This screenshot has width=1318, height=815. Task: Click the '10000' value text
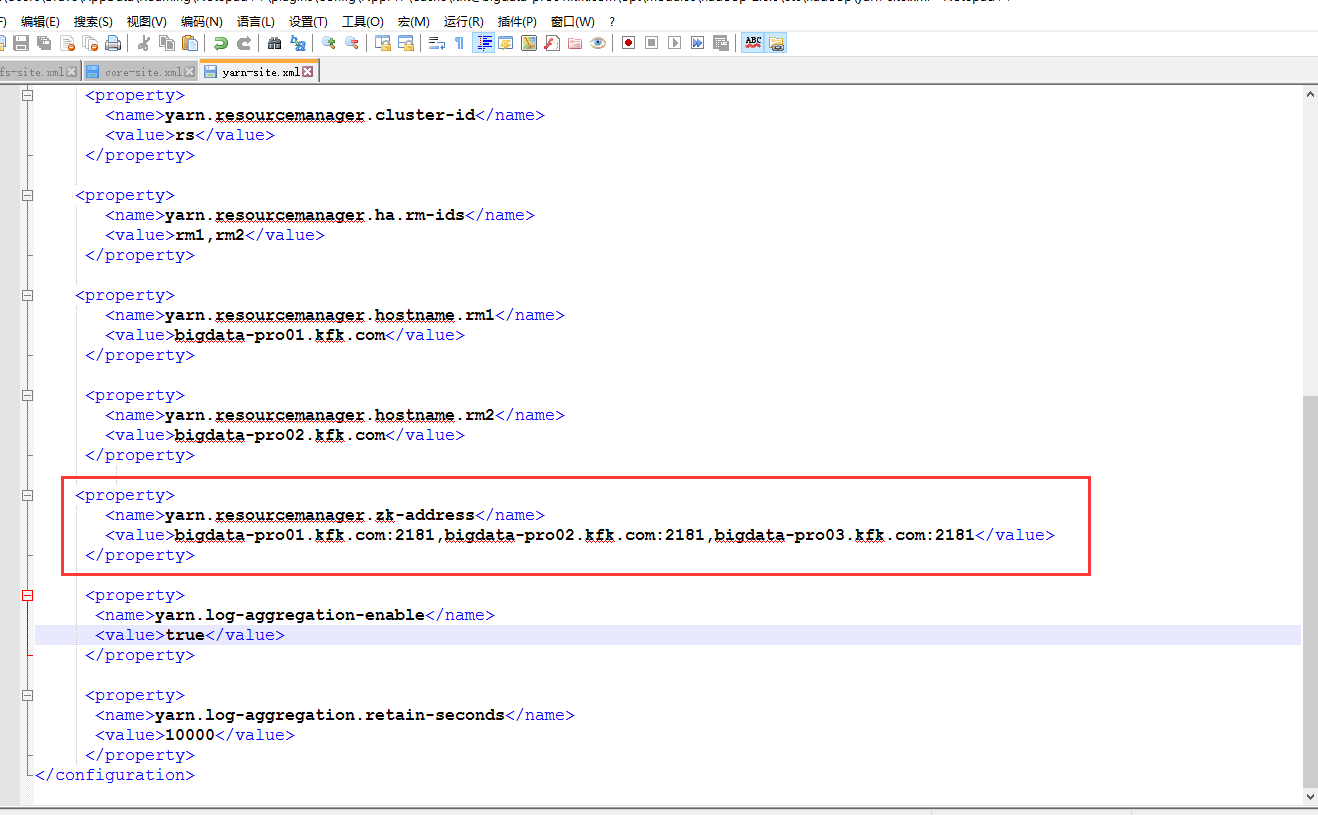pyautogui.click(x=190, y=735)
